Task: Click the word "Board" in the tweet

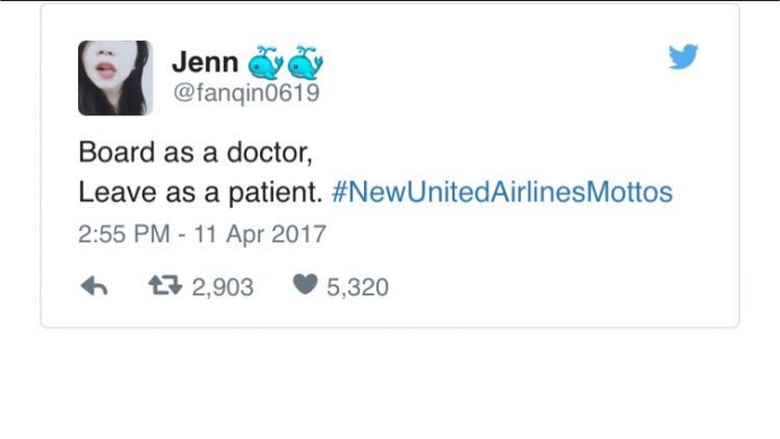Action: point(111,154)
